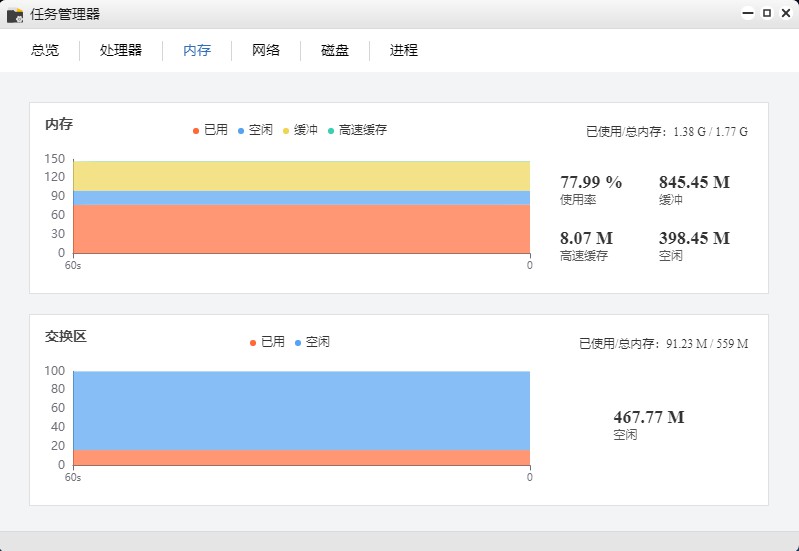Image resolution: width=799 pixels, height=551 pixels.
Task: Maximize the 任务管理器 window
Action: tap(766, 14)
